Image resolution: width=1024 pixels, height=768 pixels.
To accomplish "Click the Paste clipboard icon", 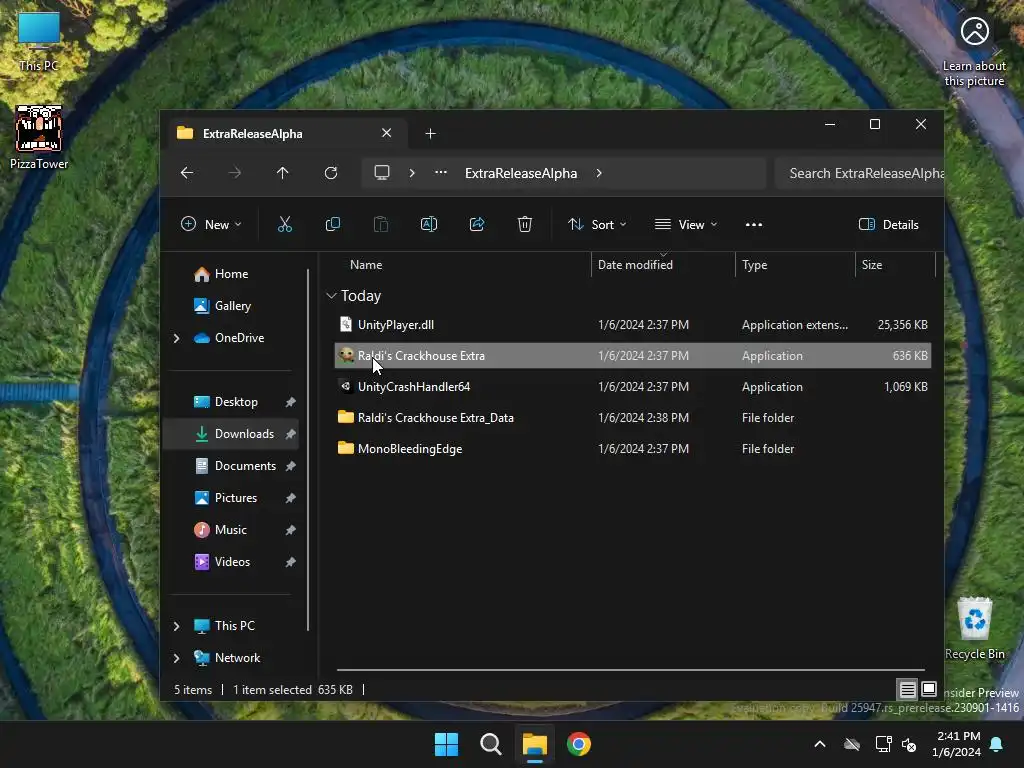I will point(381,225).
